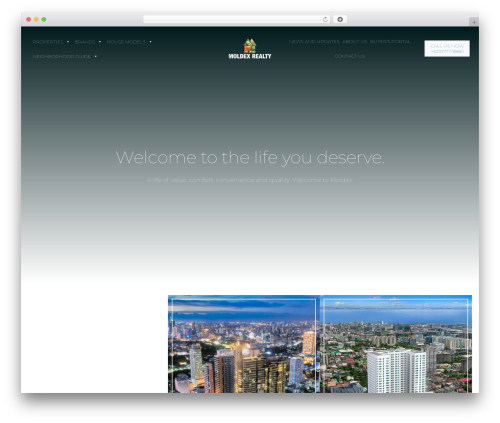Open the Neighborhood Guide menu

point(62,57)
